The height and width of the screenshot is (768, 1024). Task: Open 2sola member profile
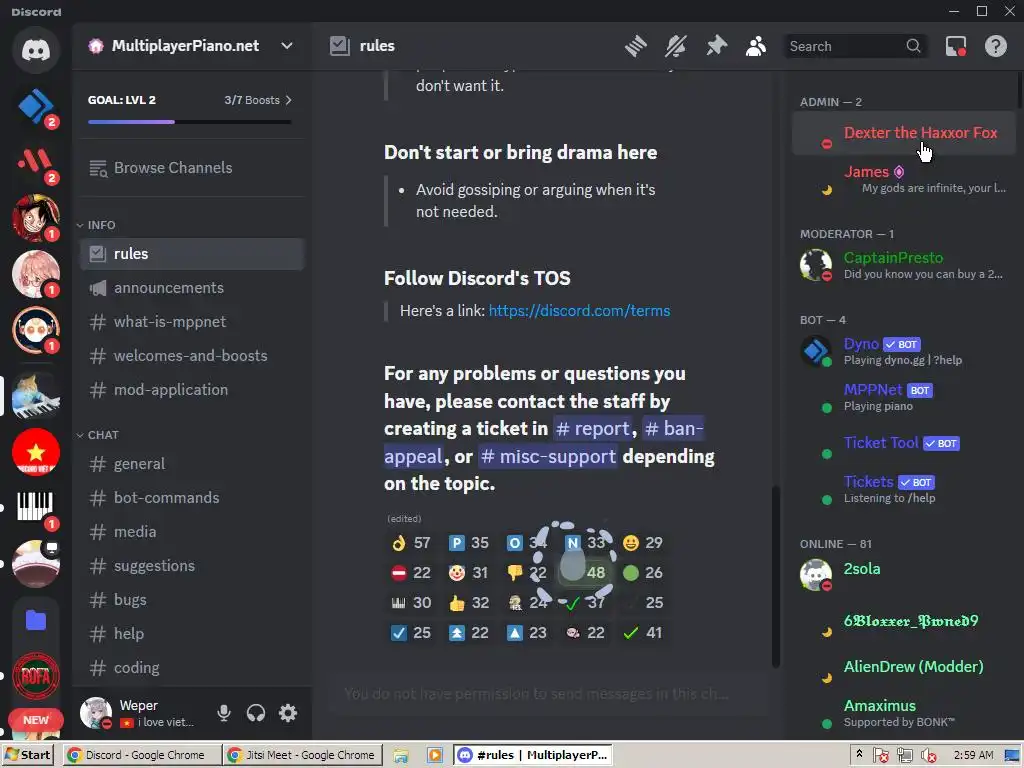click(x=904, y=575)
